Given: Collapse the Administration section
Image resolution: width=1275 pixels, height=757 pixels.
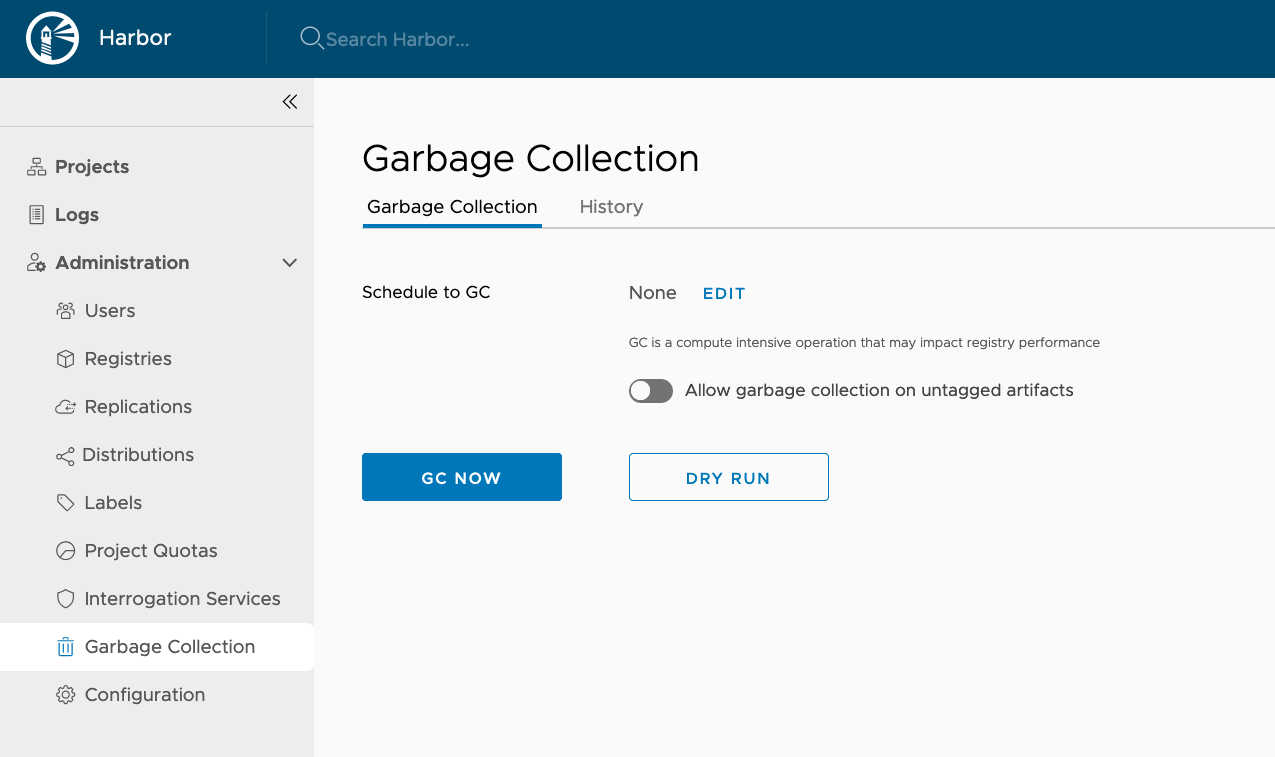Looking at the screenshot, I should click(x=289, y=262).
